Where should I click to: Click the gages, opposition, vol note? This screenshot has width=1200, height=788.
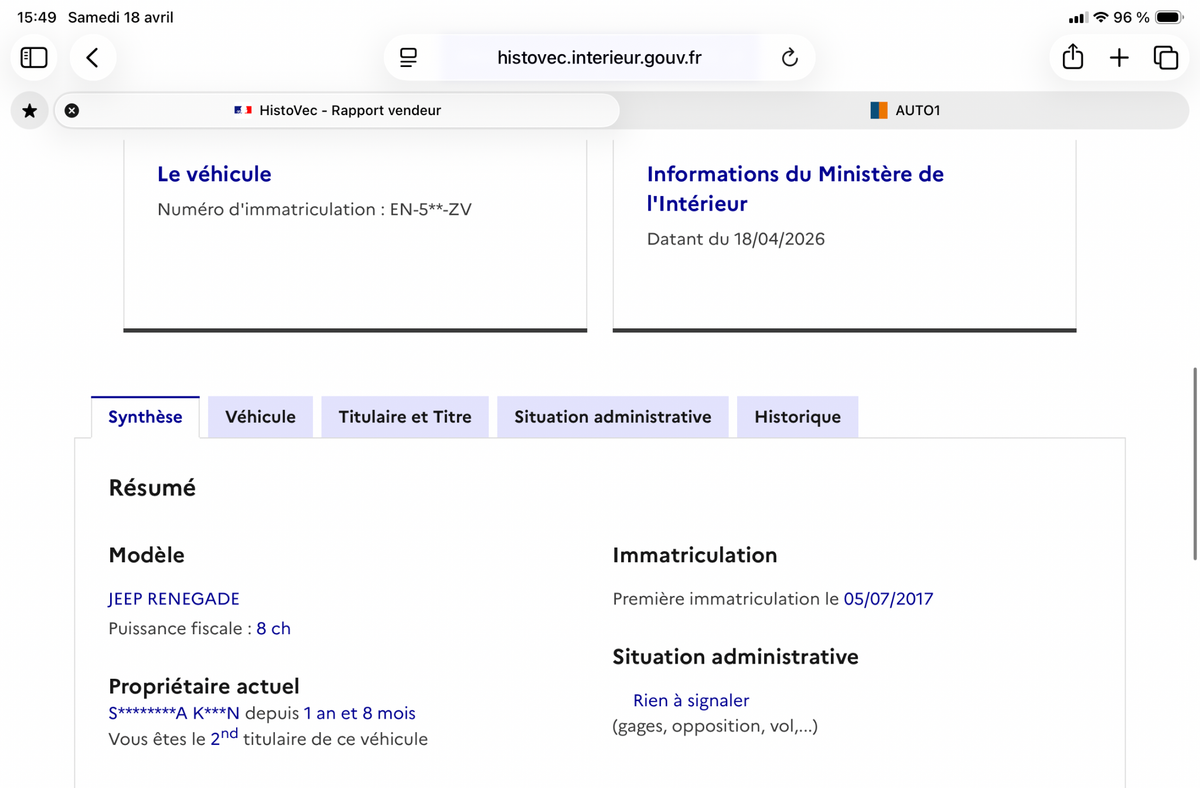(x=715, y=726)
